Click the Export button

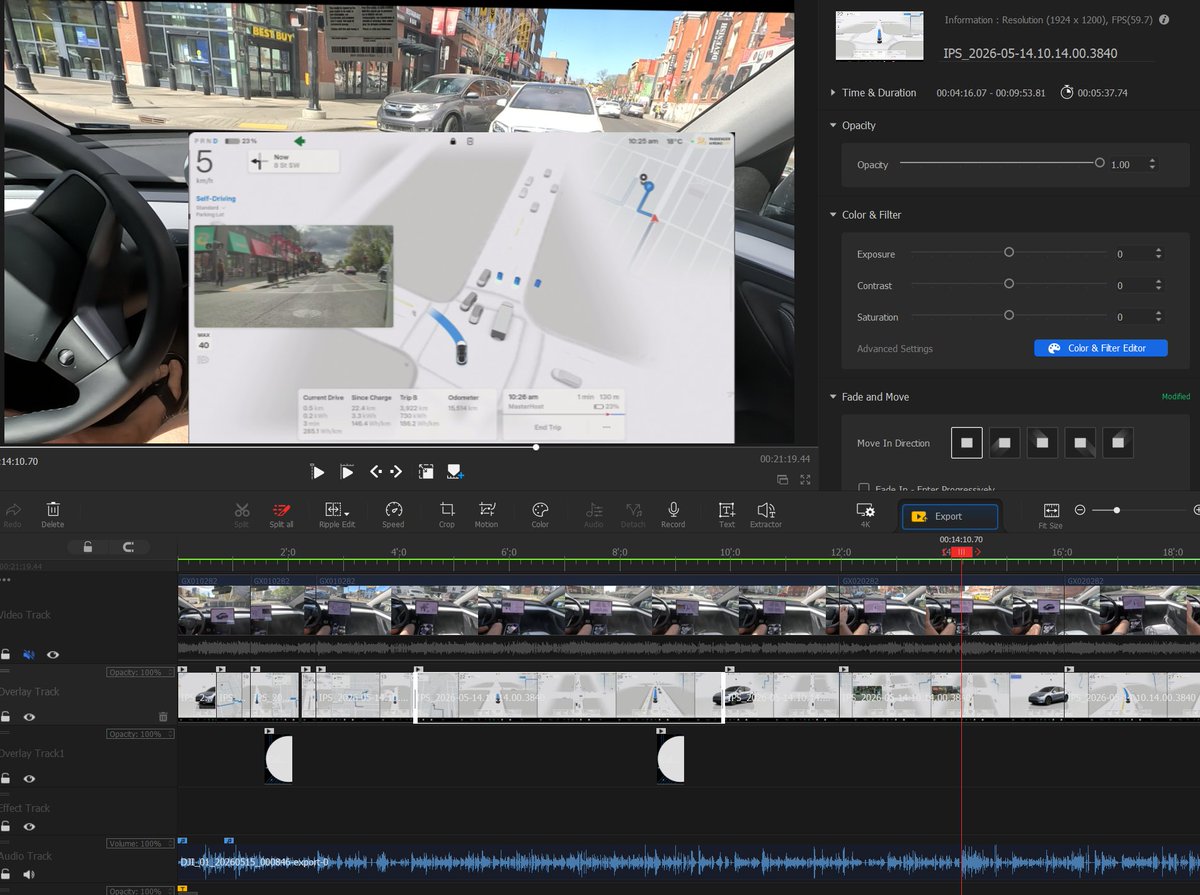tap(950, 516)
